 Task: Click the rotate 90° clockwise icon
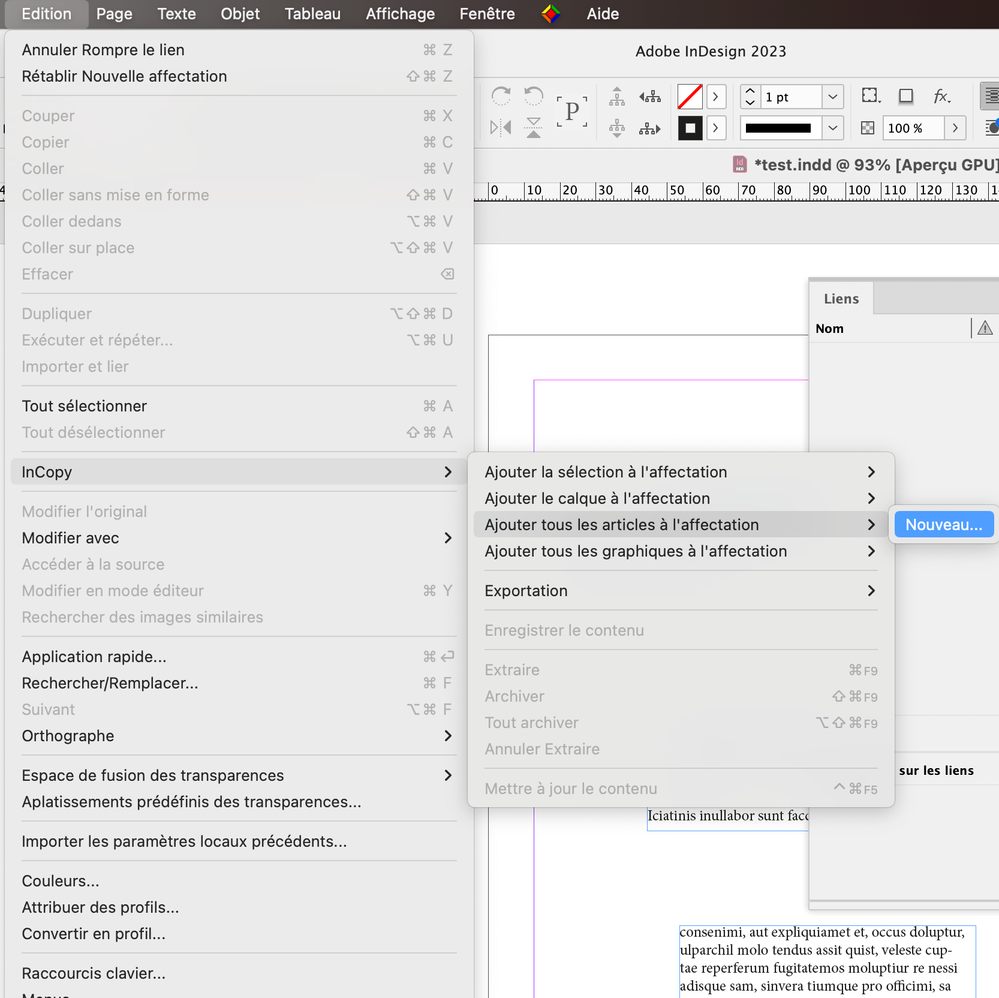tap(501, 96)
